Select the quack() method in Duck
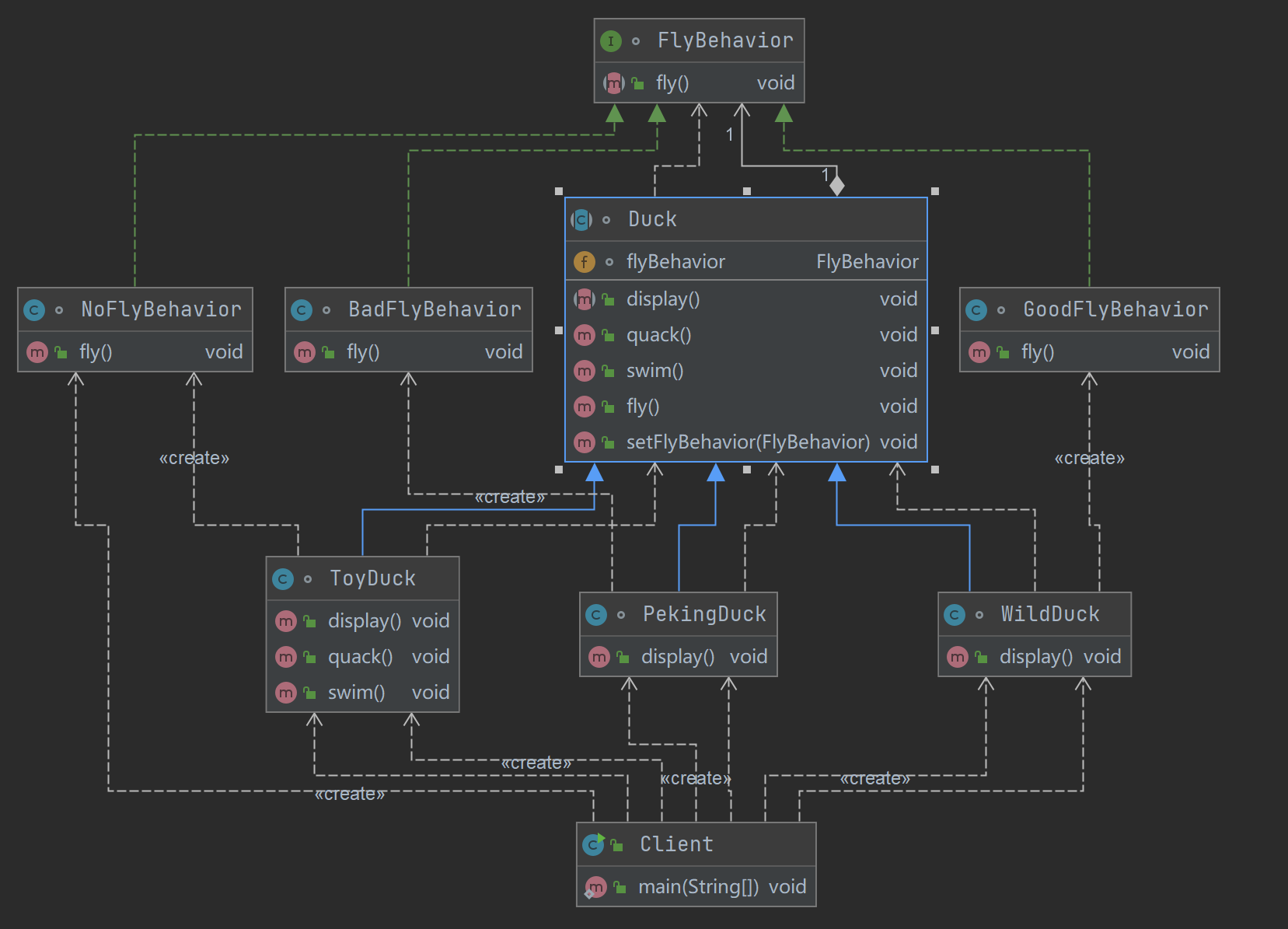 click(x=658, y=335)
